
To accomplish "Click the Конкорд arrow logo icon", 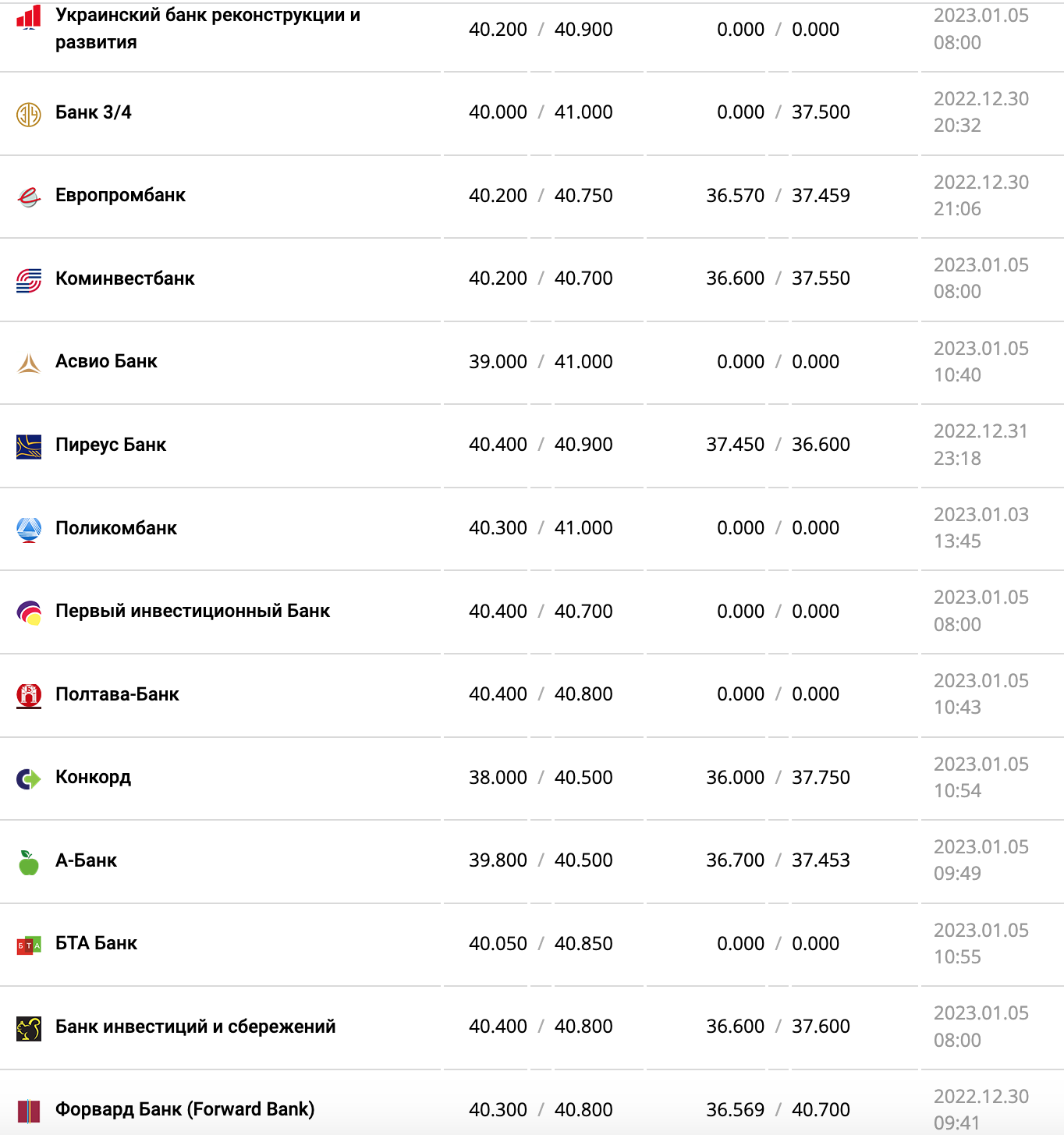I will (29, 779).
